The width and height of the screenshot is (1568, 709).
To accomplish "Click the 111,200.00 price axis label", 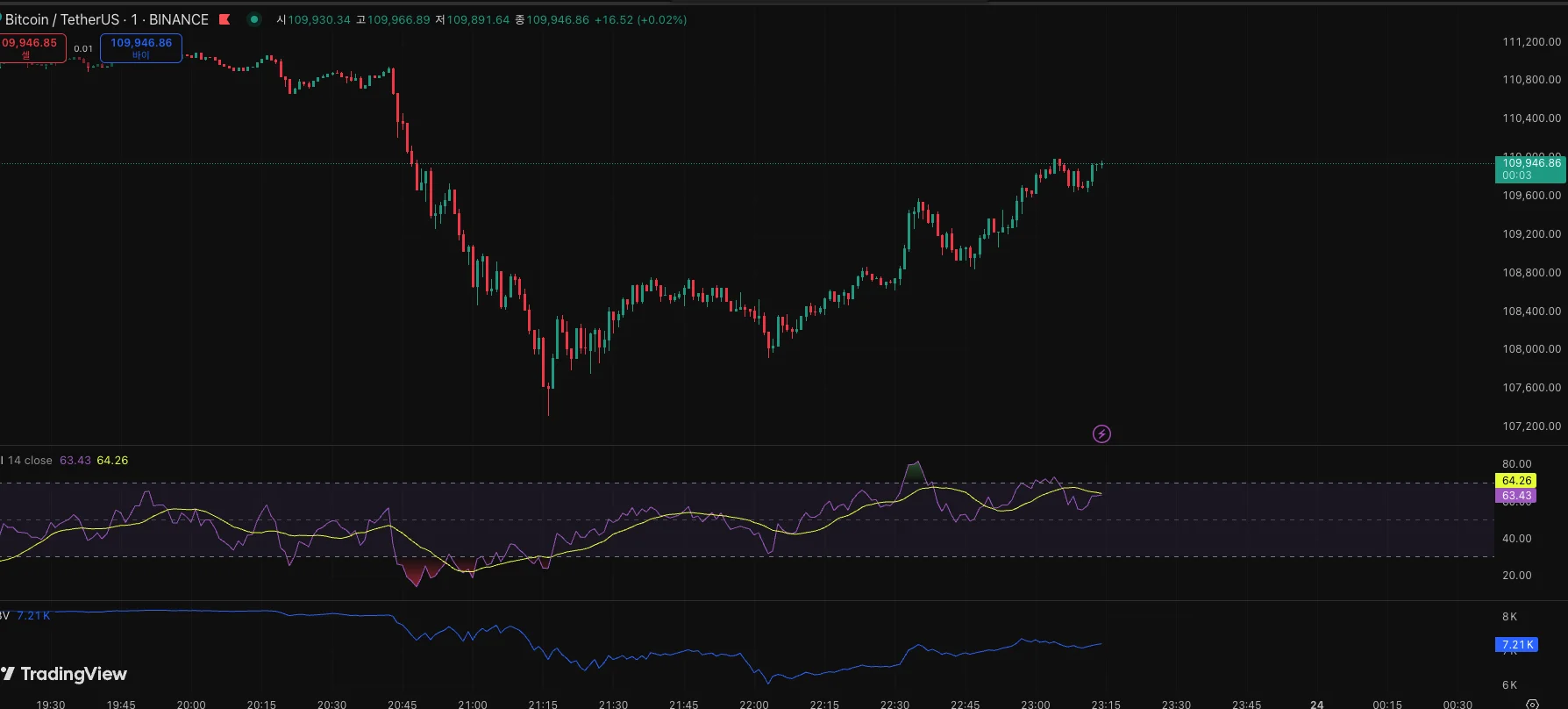I will 1532,41.
